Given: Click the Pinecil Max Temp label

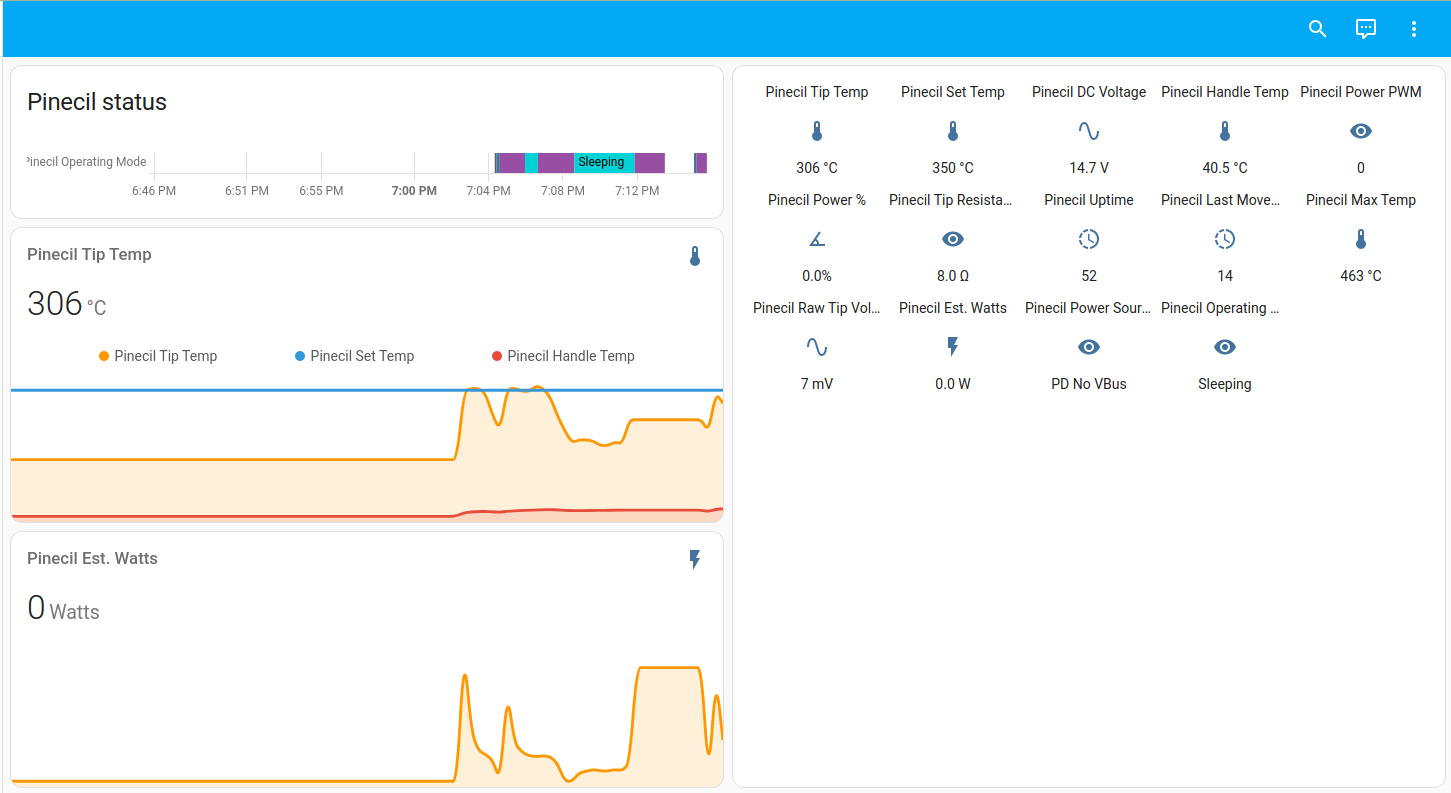Looking at the screenshot, I should 1360,200.
